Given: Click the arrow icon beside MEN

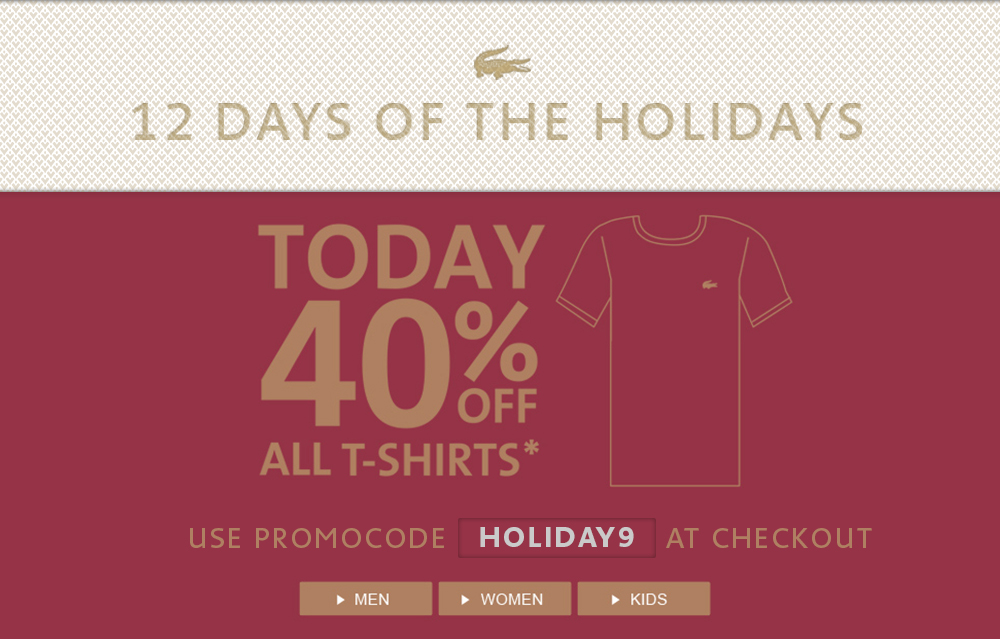Looking at the screenshot, I should pos(341,600).
